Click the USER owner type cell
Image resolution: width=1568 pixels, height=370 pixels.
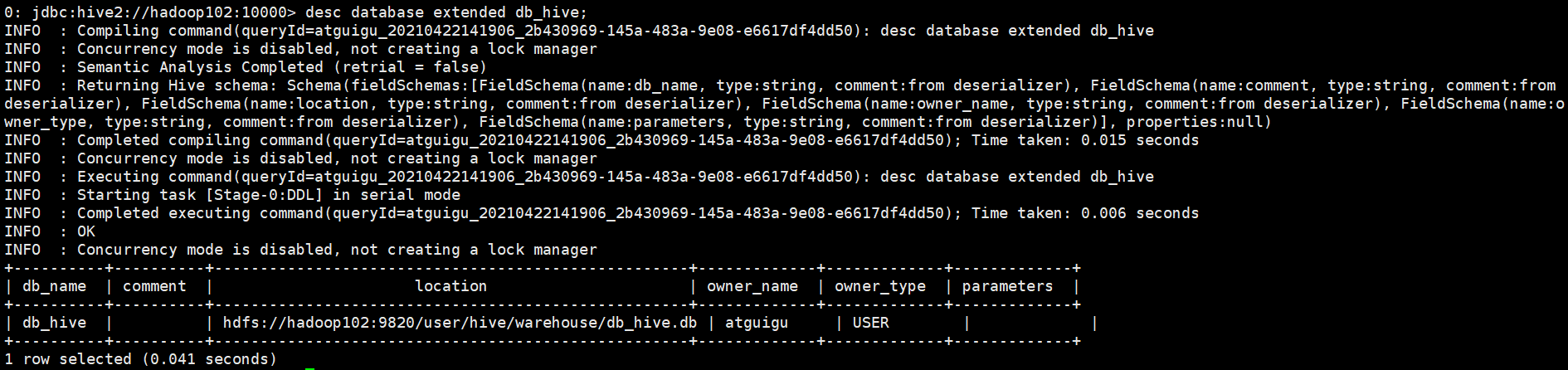click(870, 323)
